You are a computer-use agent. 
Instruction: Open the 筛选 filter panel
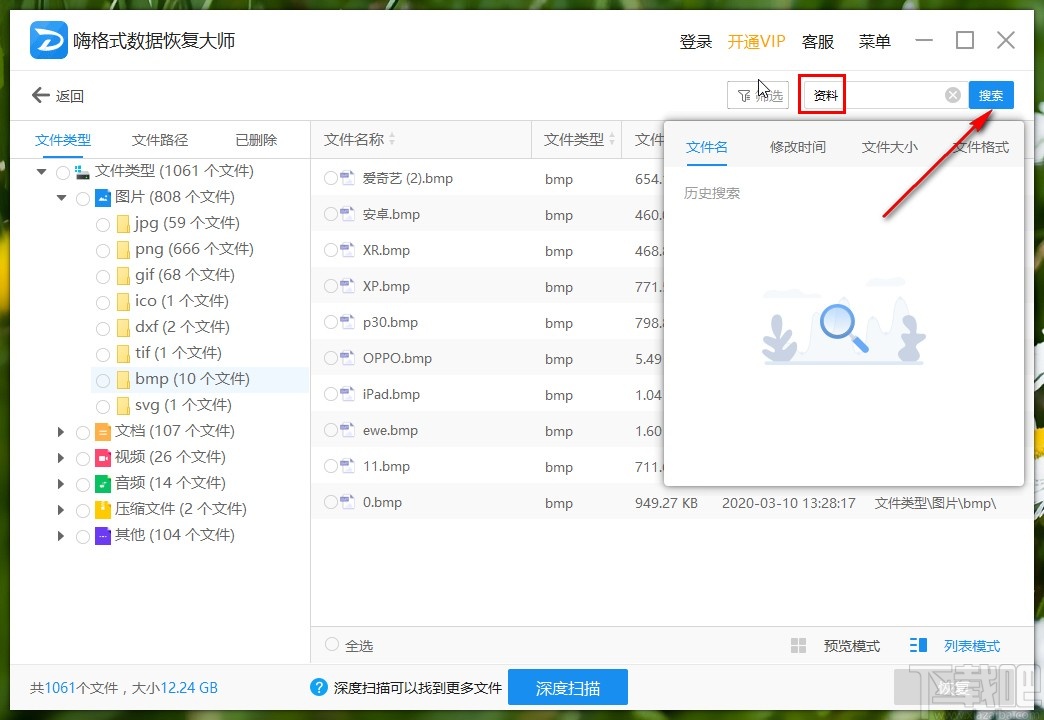click(x=758, y=94)
